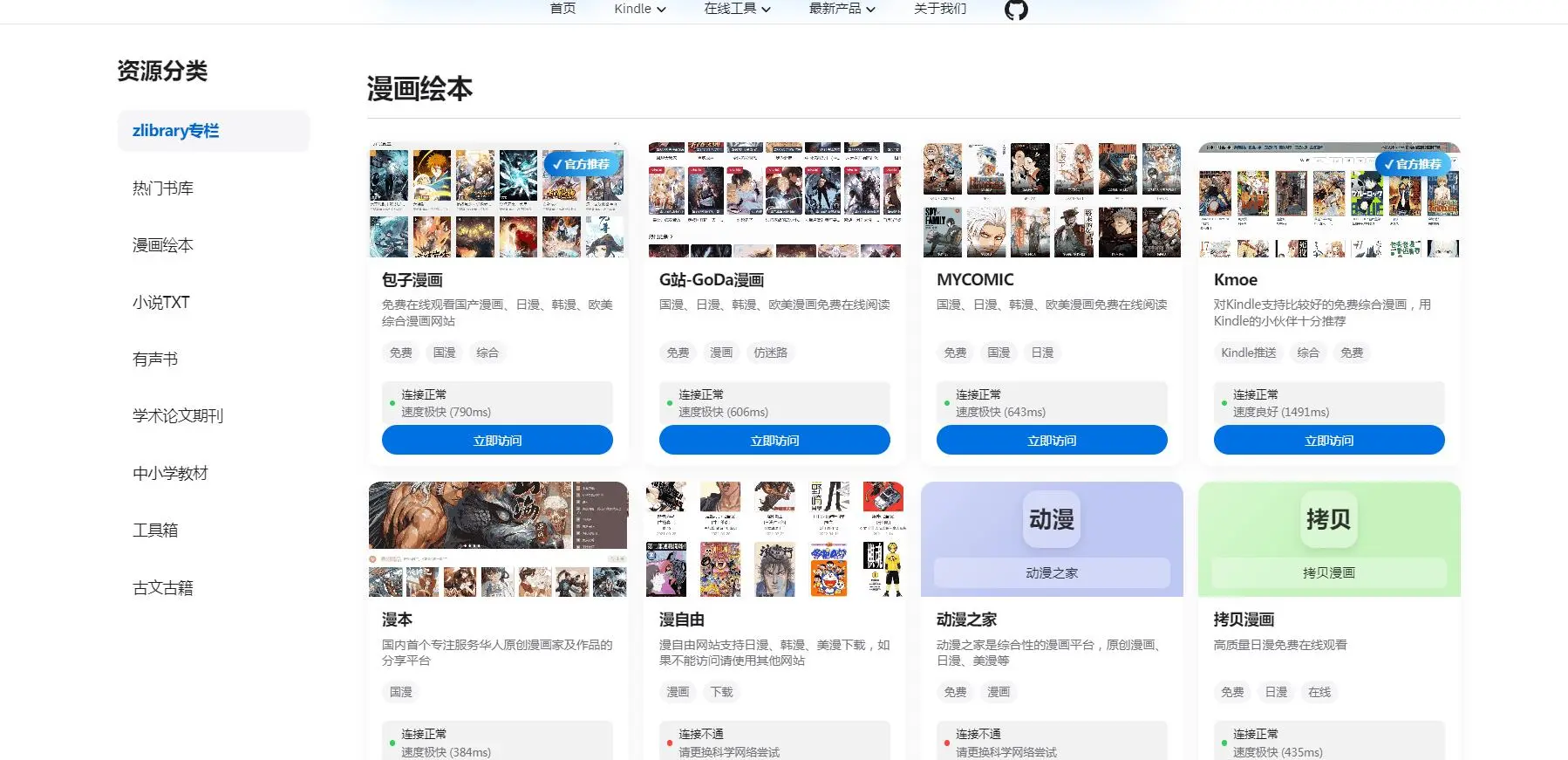This screenshot has width=1568, height=760.
Task: Click the 官方推荐 badge on 包子漫画
Action: click(x=582, y=164)
